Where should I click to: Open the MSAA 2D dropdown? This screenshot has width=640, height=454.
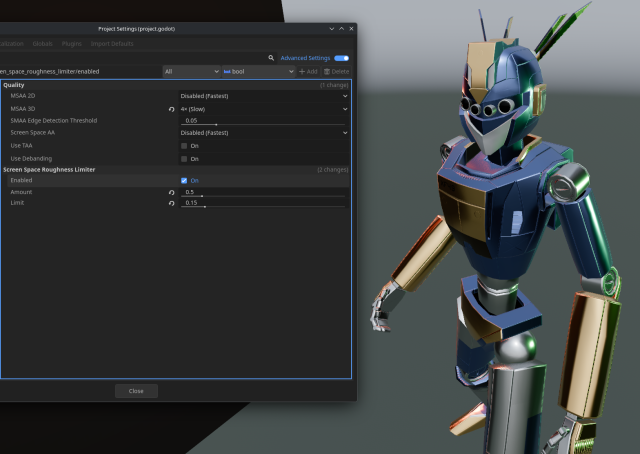pos(264,96)
